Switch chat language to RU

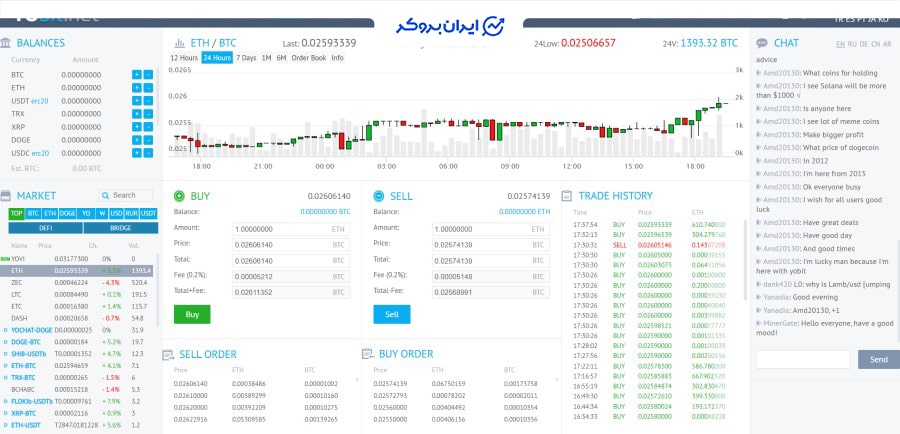(852, 44)
